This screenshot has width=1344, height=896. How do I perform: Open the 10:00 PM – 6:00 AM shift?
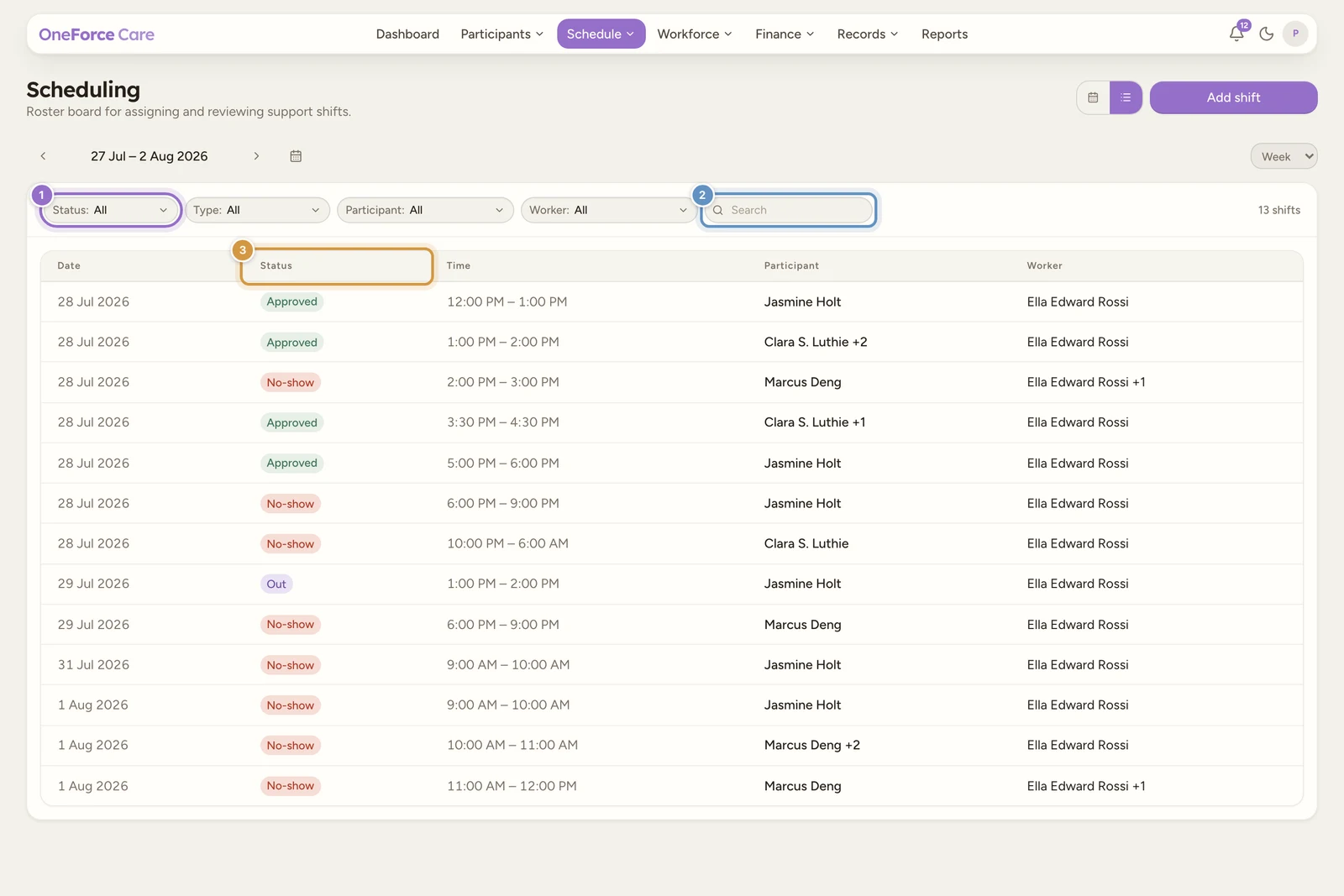pyautogui.click(x=672, y=543)
